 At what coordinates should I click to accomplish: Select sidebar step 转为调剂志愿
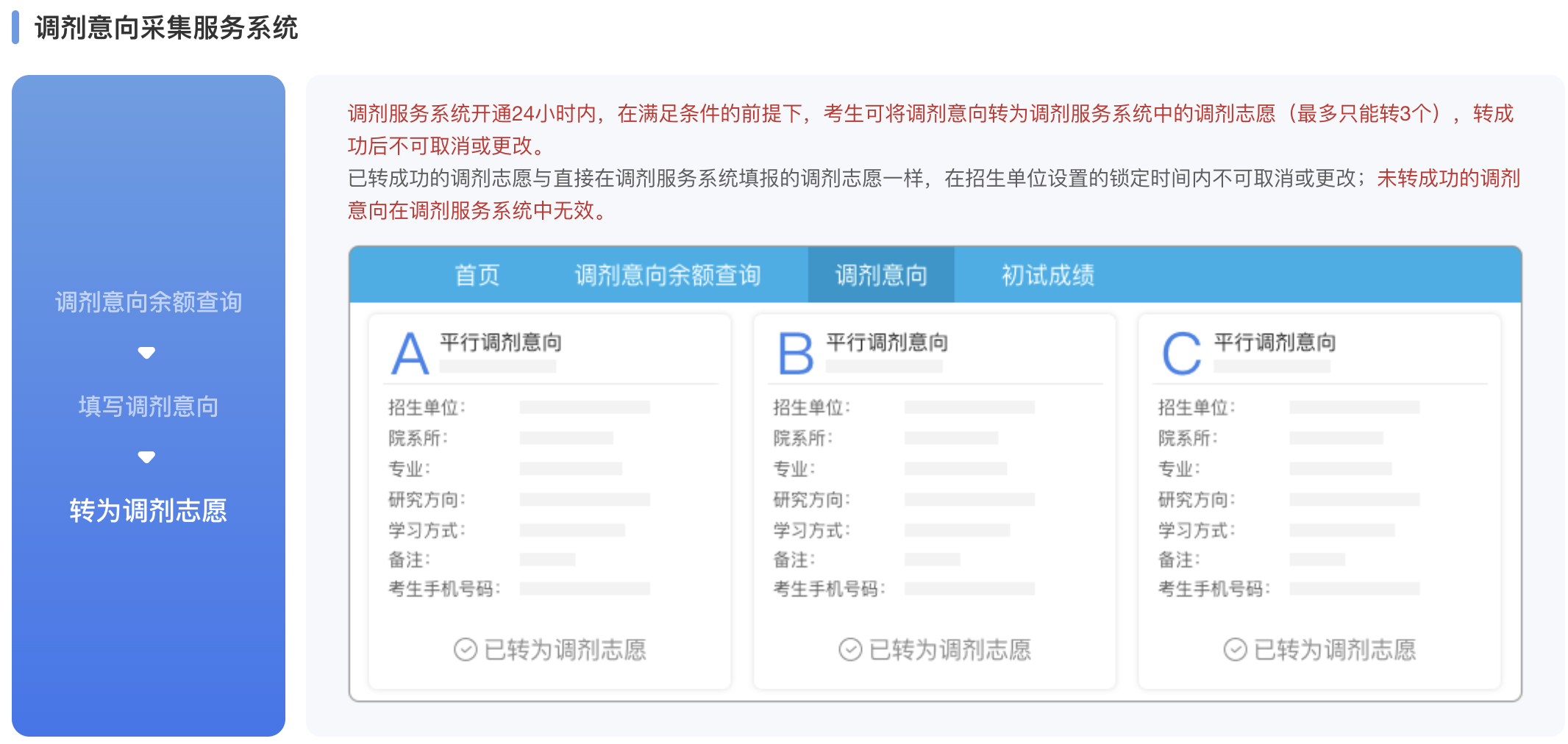149,510
